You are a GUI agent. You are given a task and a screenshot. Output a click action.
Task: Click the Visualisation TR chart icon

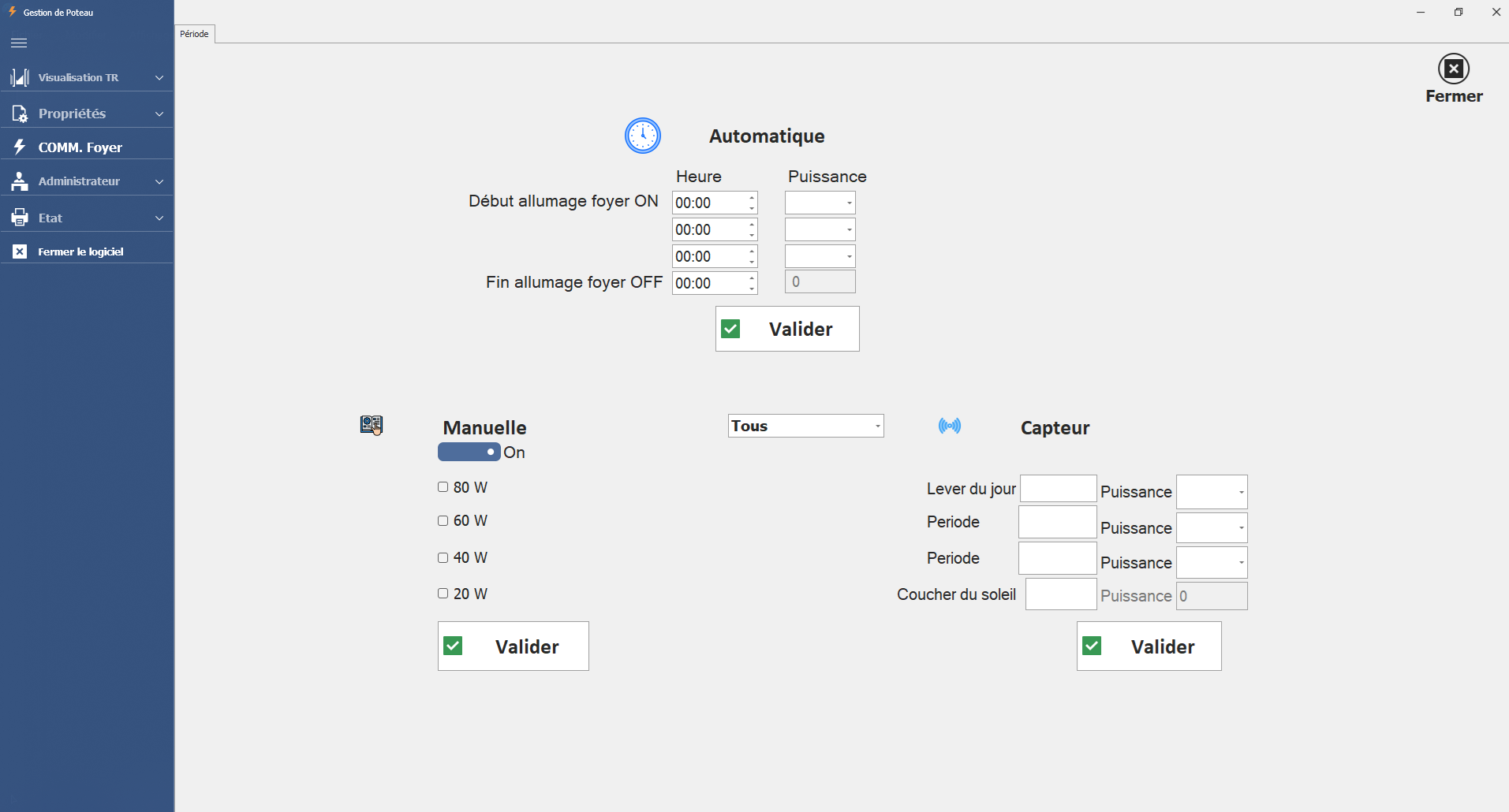(20, 77)
